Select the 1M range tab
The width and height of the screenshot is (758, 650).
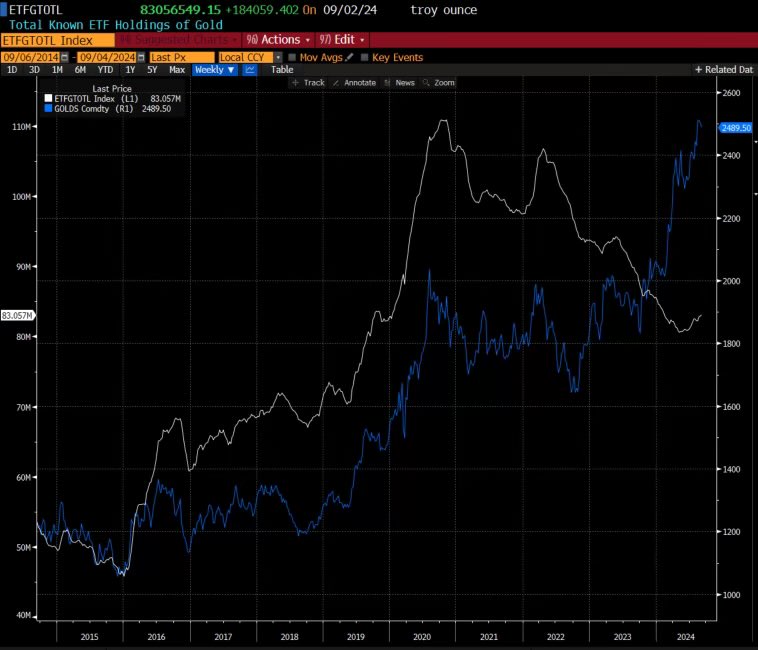(x=57, y=70)
